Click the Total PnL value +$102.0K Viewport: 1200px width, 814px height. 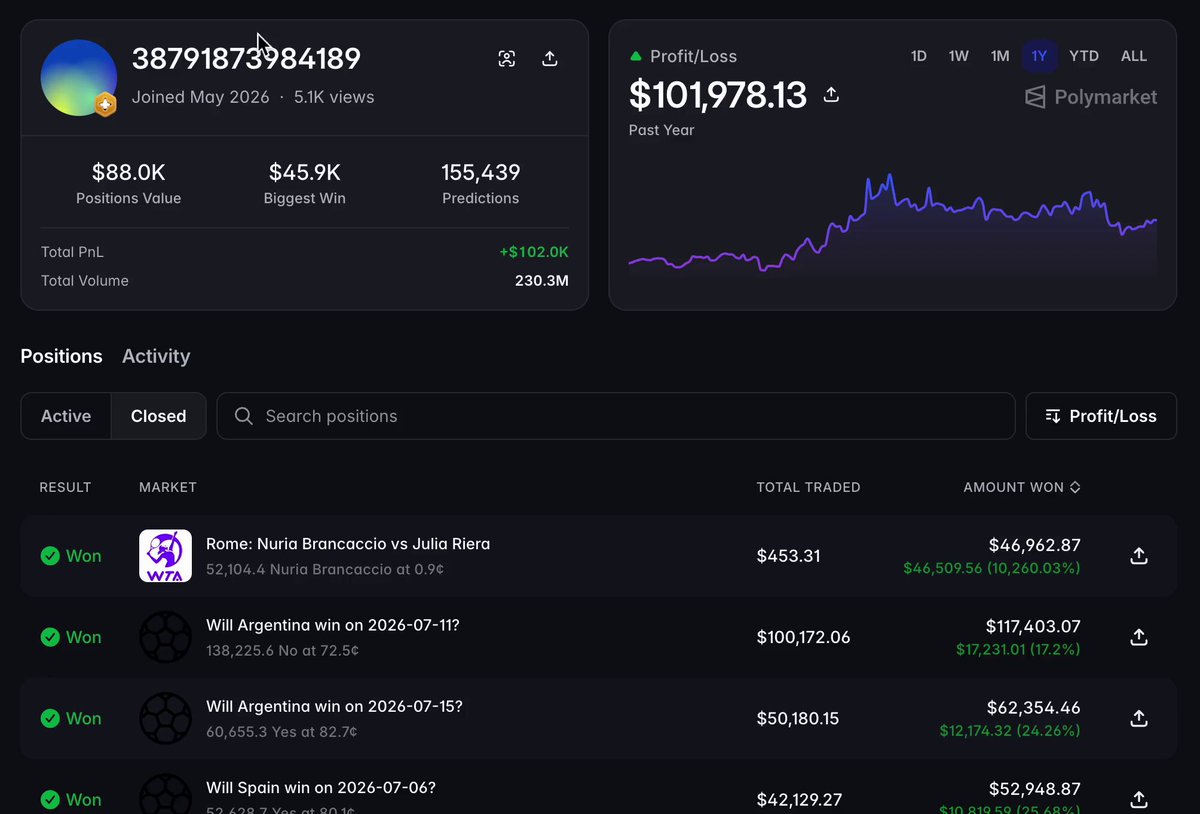tap(534, 252)
